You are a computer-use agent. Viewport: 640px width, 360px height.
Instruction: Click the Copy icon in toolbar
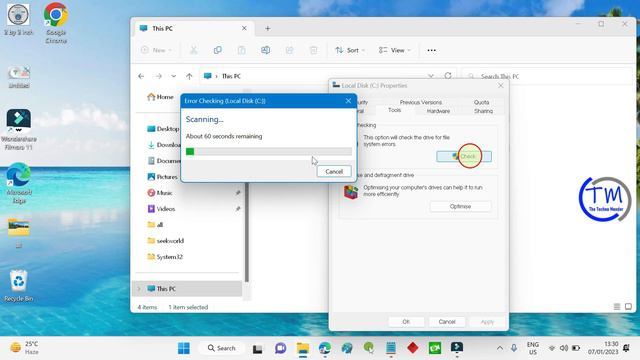(x=218, y=50)
